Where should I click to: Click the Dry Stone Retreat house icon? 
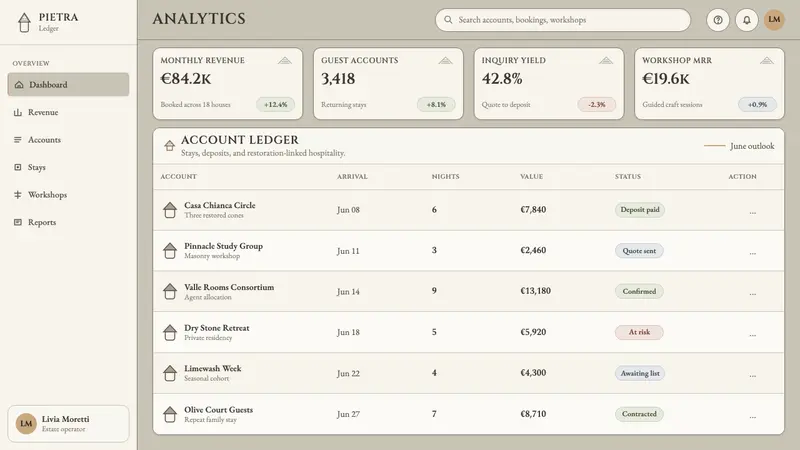pos(170,332)
